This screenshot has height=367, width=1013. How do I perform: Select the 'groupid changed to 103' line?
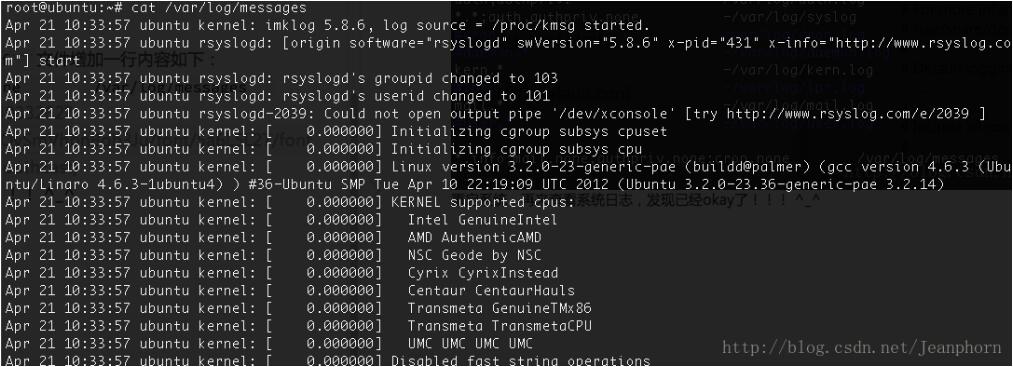[x=281, y=79]
